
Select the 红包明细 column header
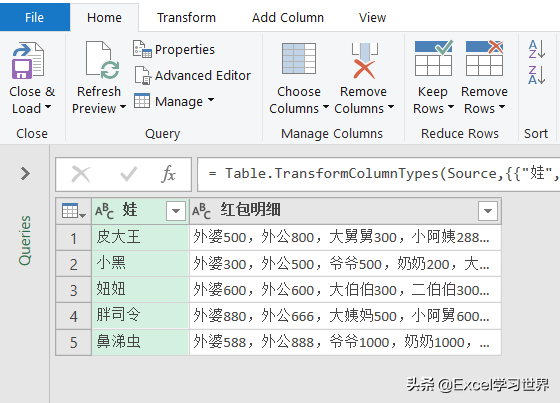tap(345, 211)
